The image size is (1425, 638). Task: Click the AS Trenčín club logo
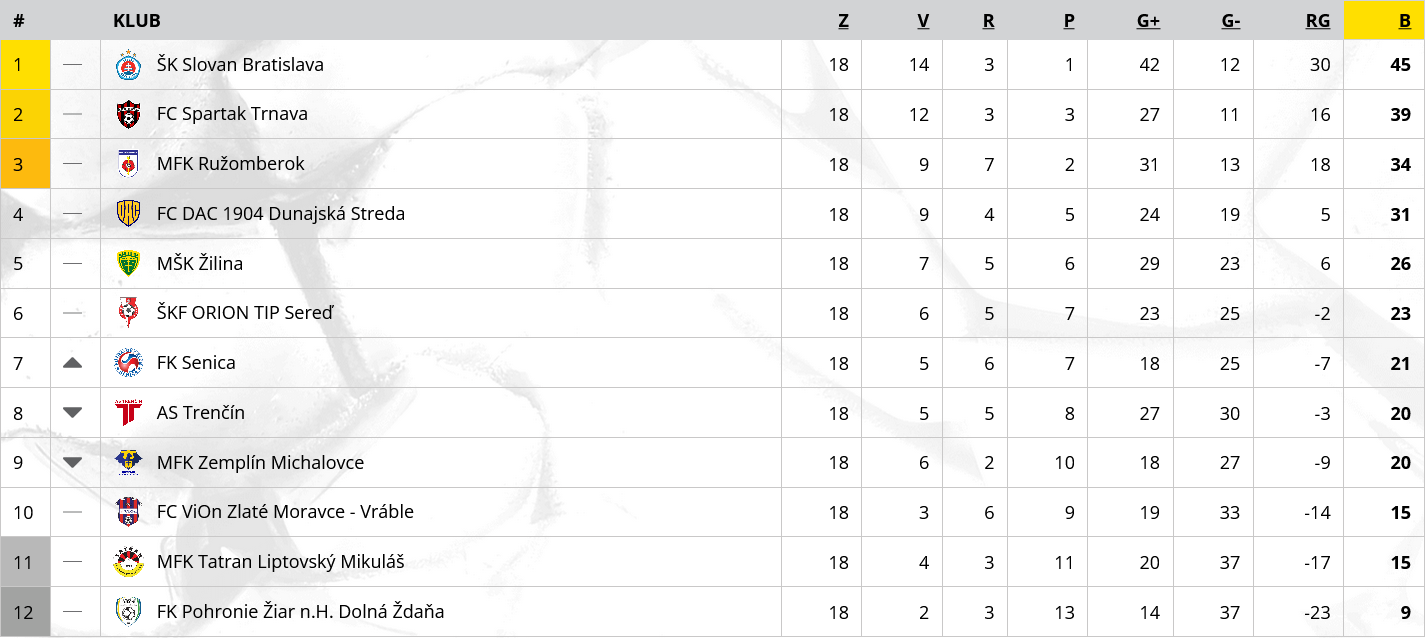pyautogui.click(x=128, y=413)
